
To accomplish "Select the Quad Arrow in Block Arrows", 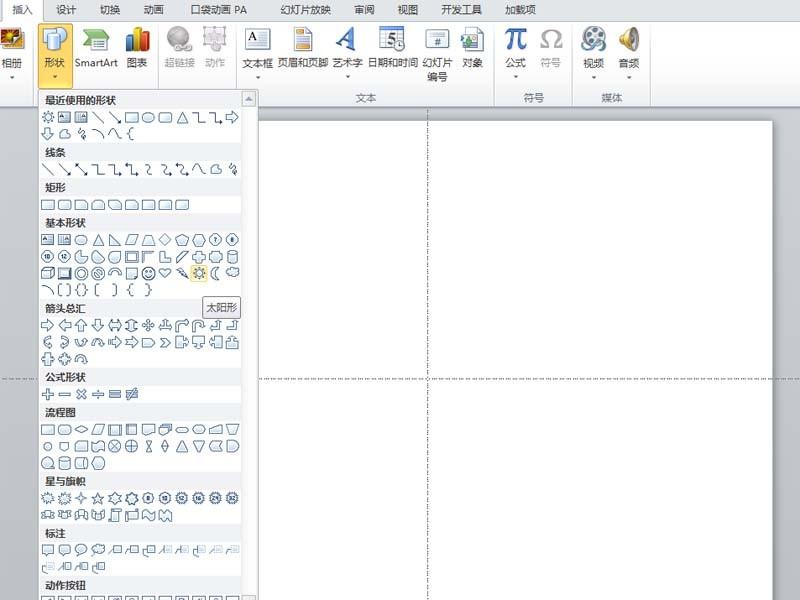I will point(148,326).
